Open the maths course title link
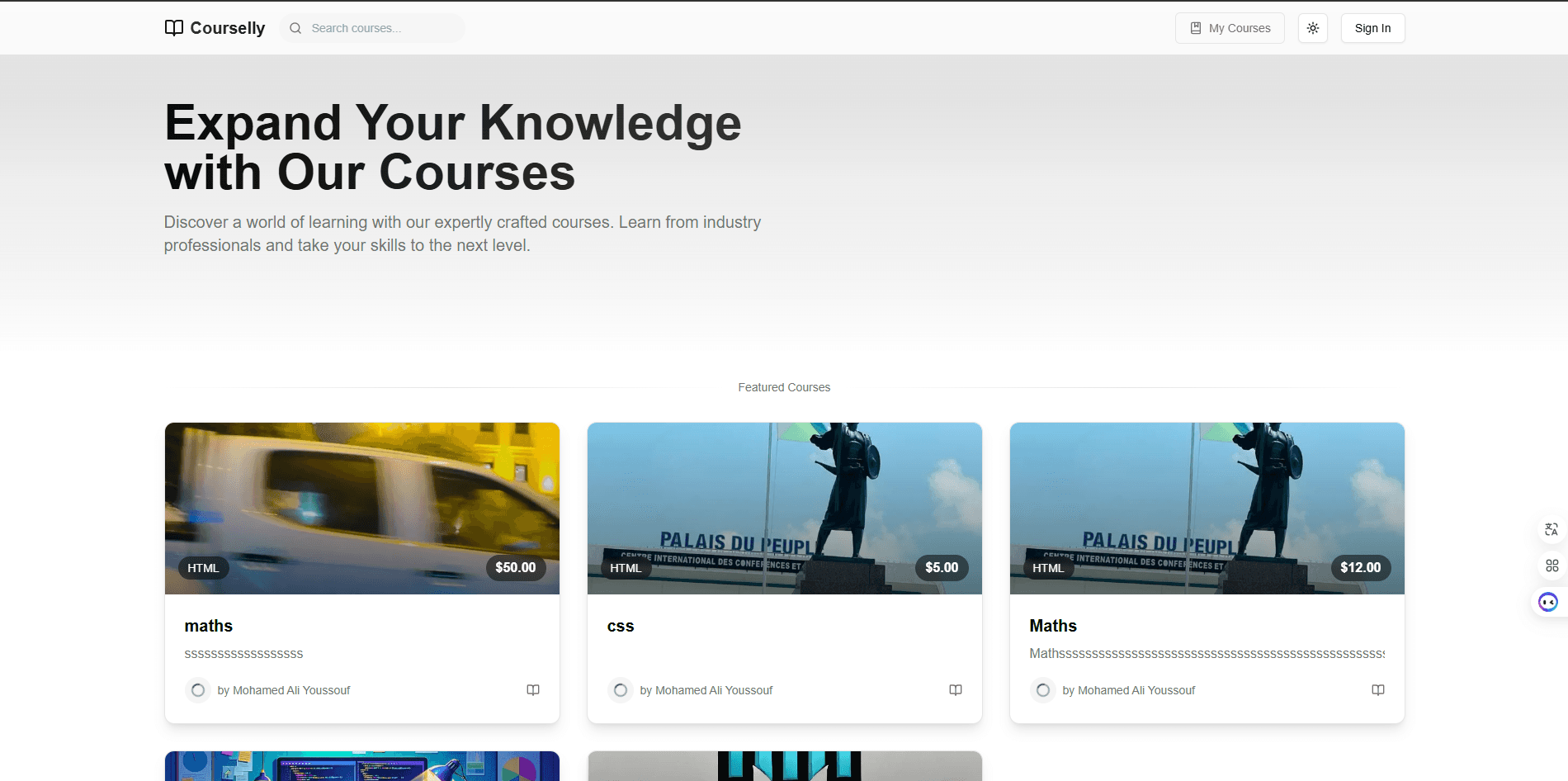 [x=208, y=625]
